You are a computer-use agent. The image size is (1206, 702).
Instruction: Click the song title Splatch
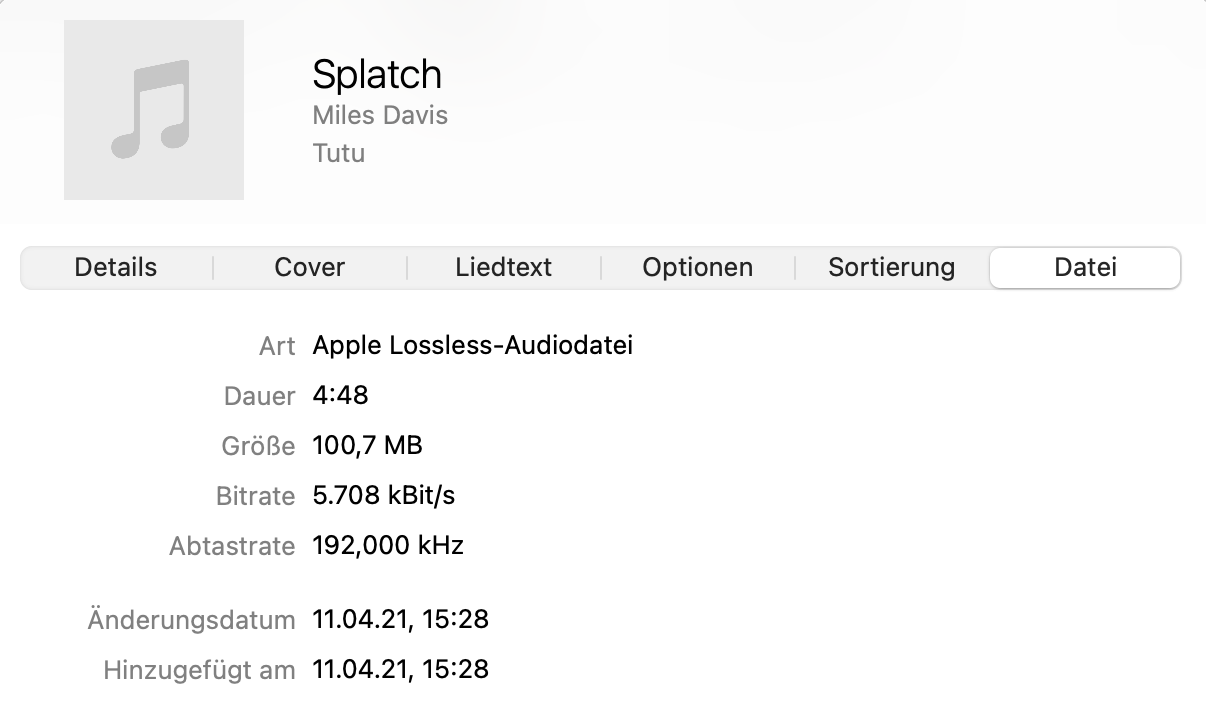coord(377,75)
